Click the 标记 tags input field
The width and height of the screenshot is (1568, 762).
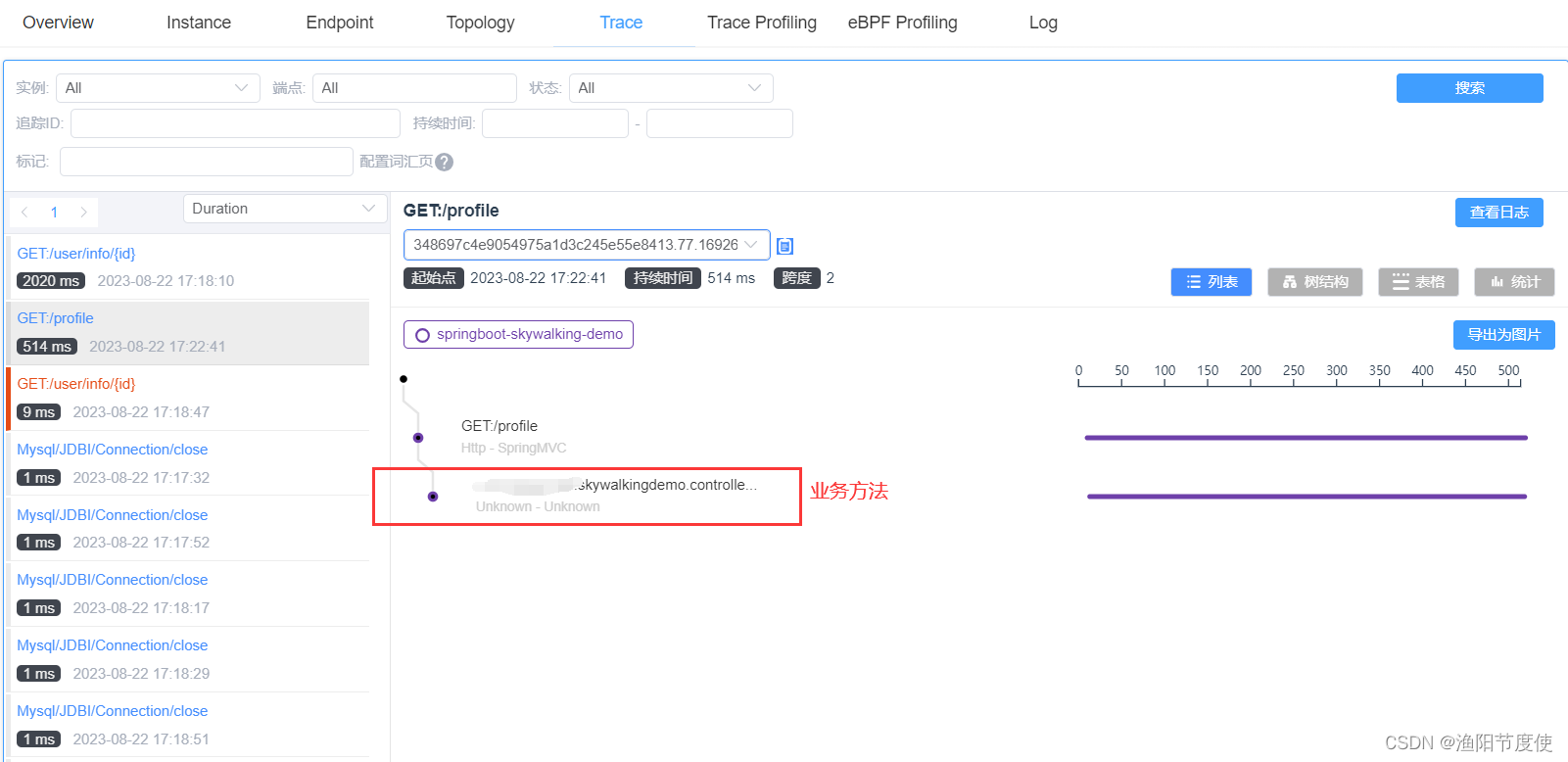pyautogui.click(x=207, y=162)
